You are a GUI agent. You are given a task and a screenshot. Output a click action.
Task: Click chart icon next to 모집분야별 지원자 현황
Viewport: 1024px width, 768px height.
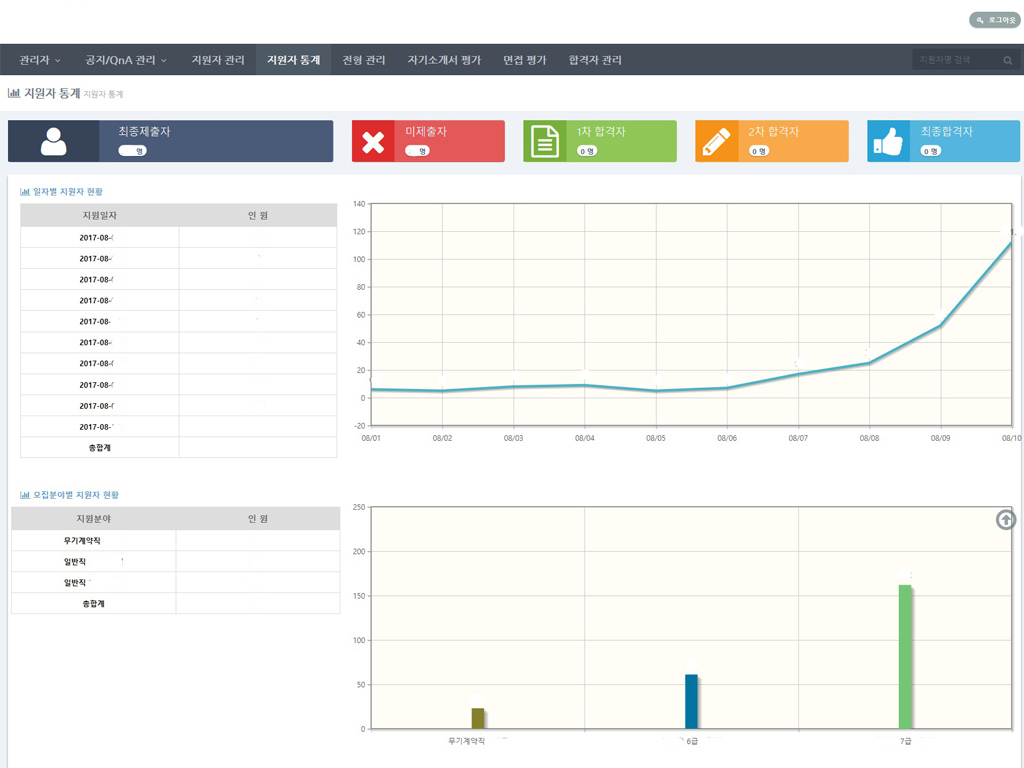[25, 495]
